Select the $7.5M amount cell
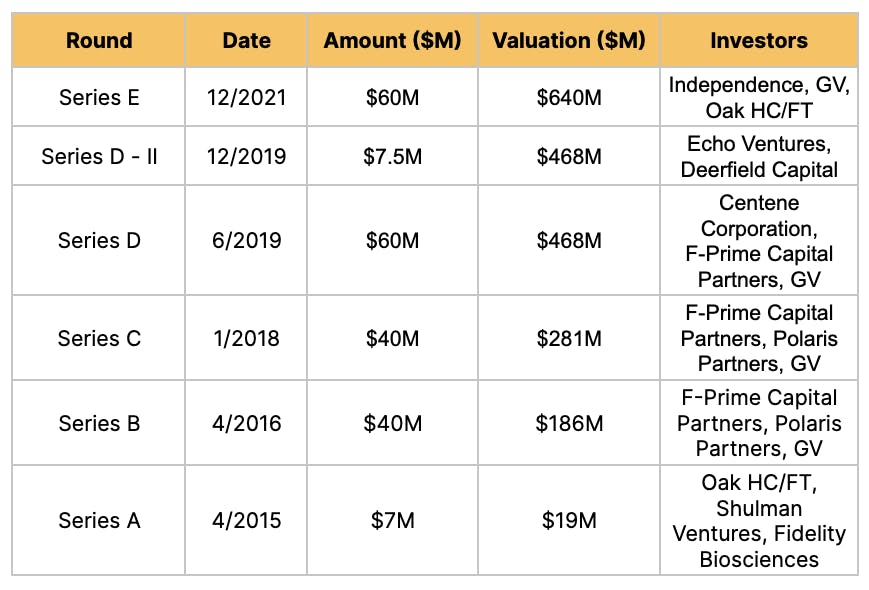Image resolution: width=869 pixels, height=590 pixels. [x=393, y=156]
